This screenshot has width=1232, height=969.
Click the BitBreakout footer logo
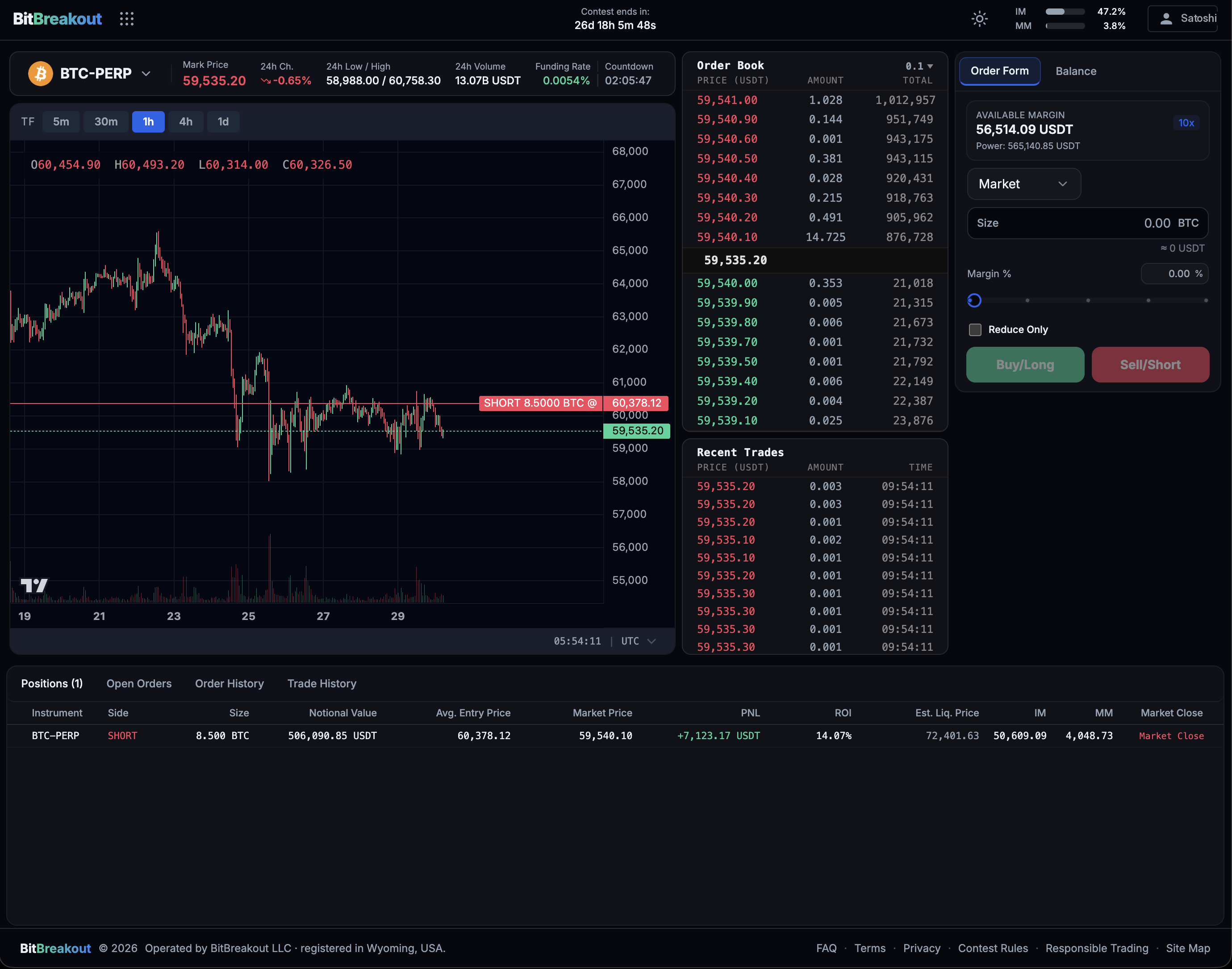tap(55, 948)
